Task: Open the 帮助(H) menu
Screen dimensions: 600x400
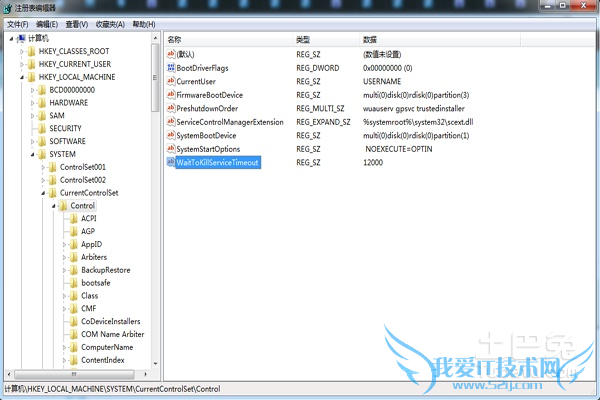Action: (x=144, y=24)
